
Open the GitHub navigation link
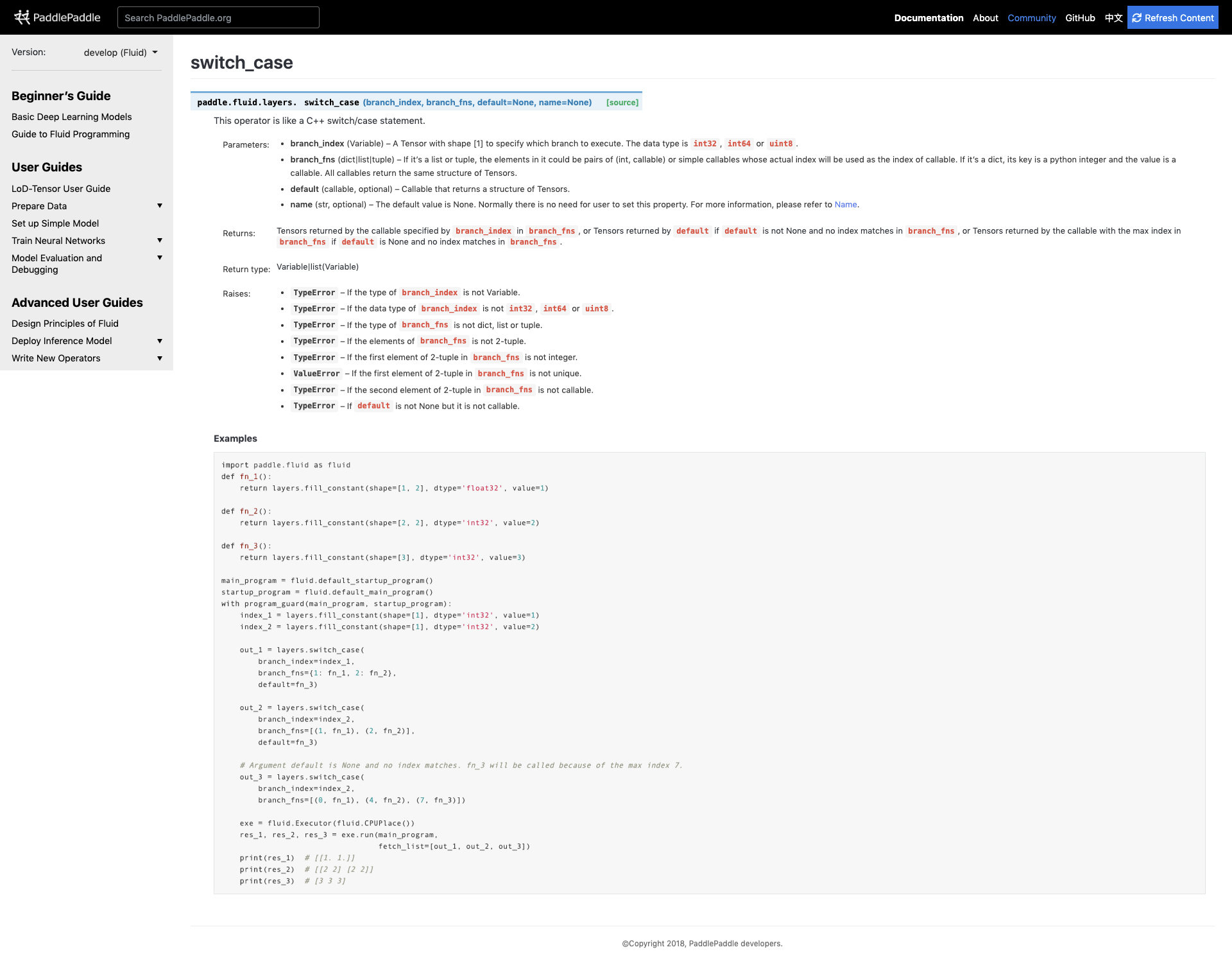pyautogui.click(x=1080, y=18)
